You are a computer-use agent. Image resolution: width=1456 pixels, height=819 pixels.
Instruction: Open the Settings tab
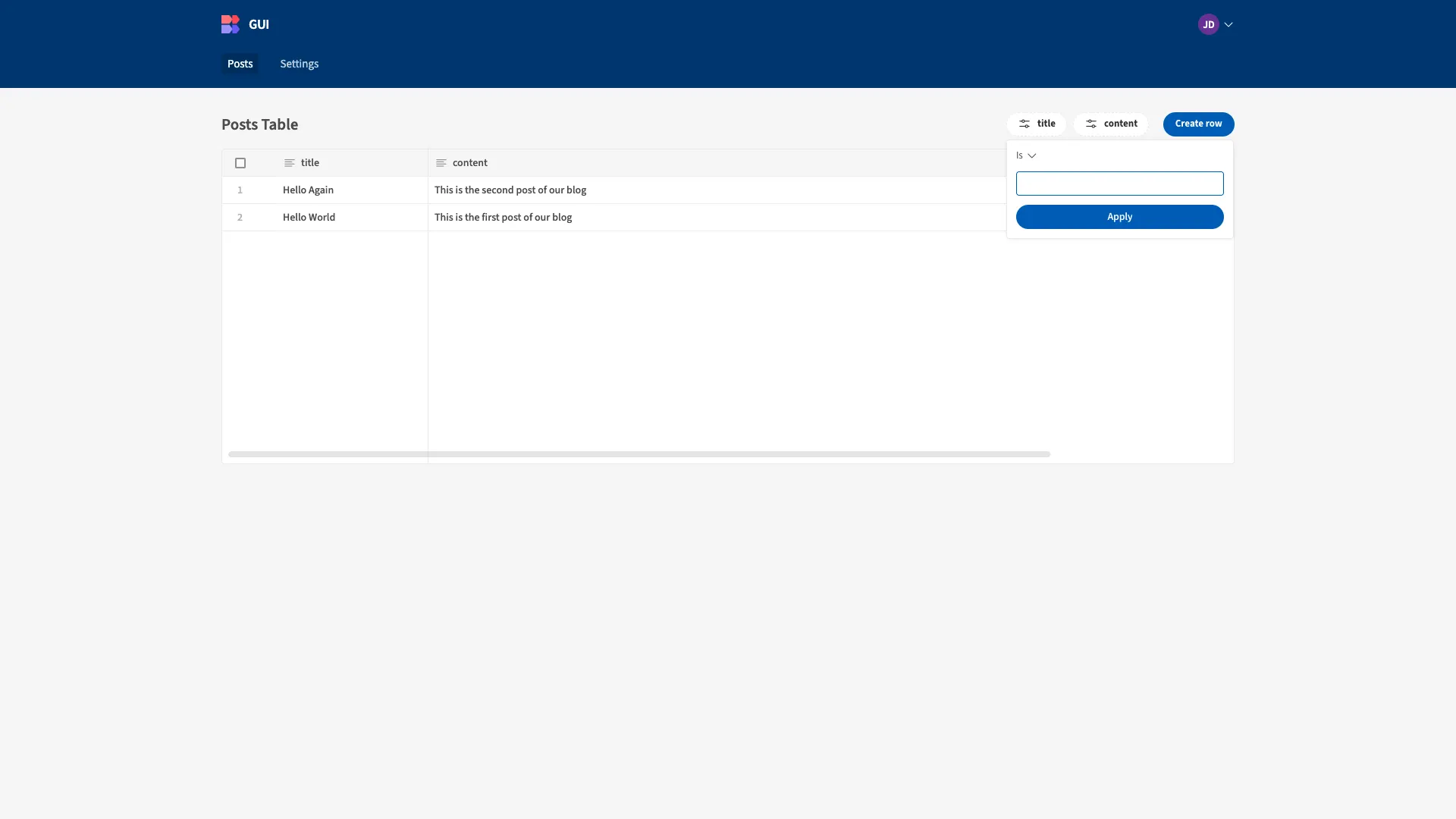click(x=299, y=64)
